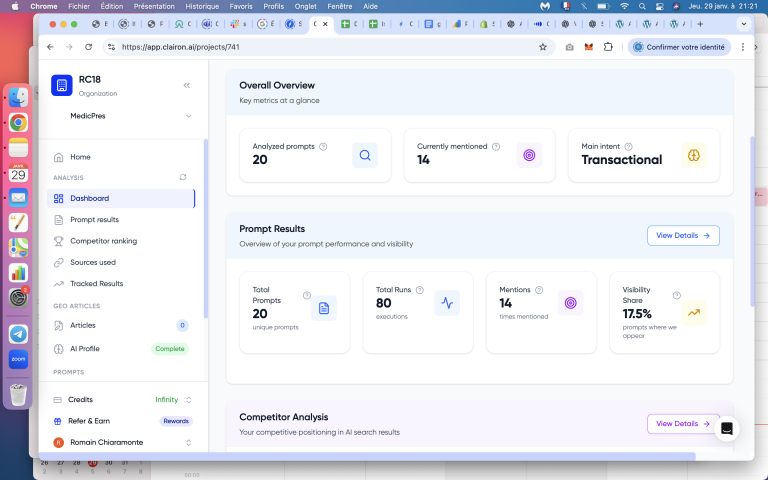
Task: Expand the Romain Chiaramonte account menu
Action: pos(189,442)
